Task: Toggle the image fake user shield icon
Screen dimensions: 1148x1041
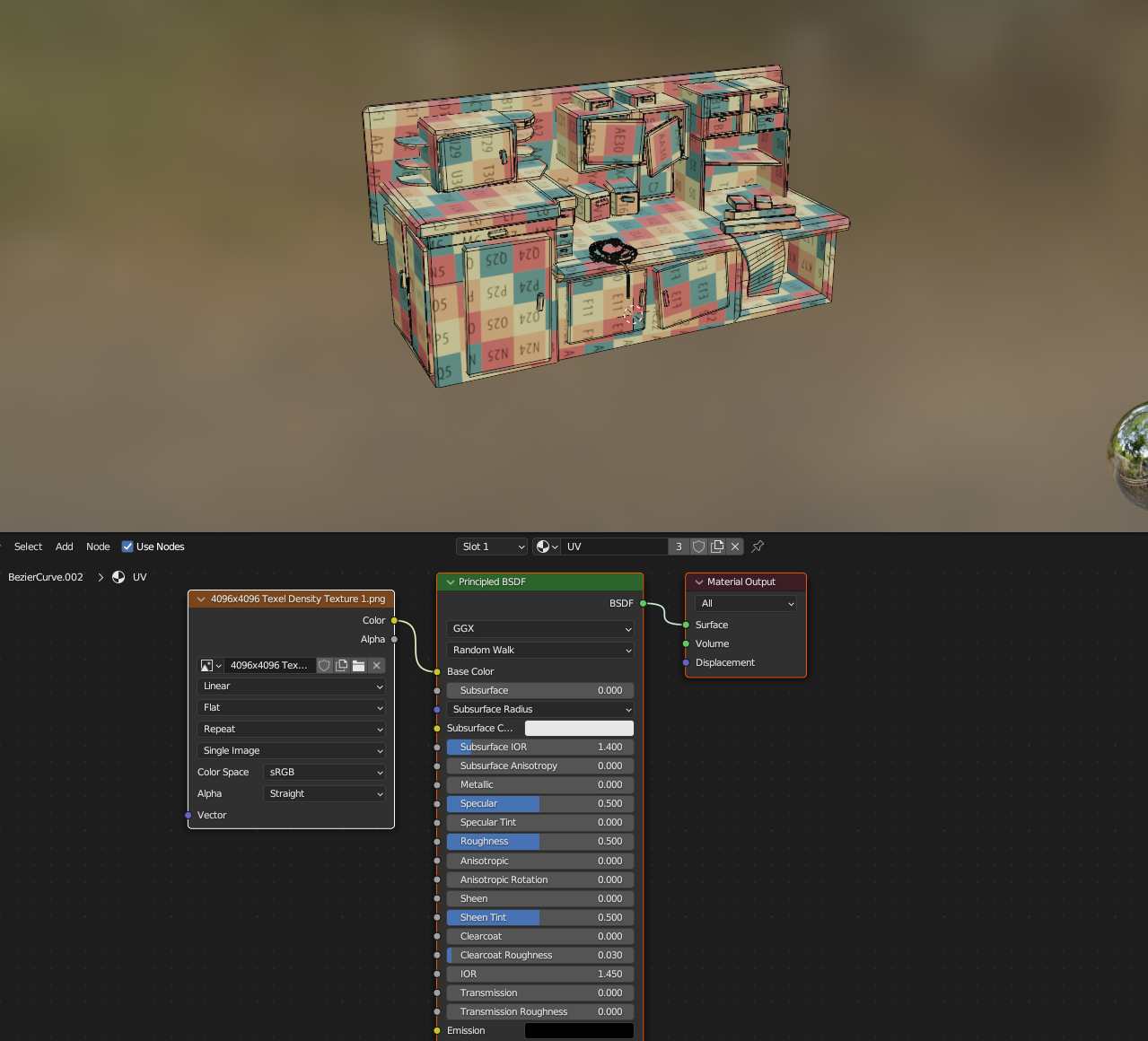Action: (325, 665)
